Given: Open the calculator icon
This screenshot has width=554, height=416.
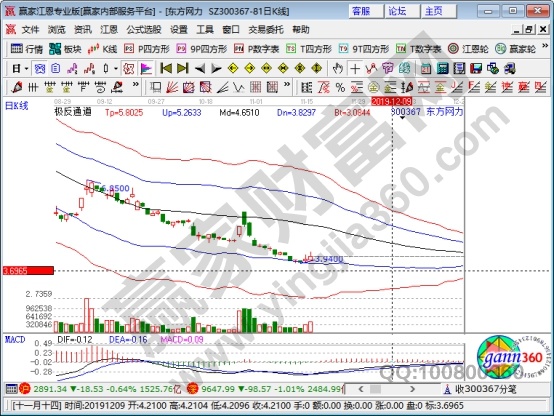Looking at the screenshot, I should pyautogui.click(x=442, y=68).
